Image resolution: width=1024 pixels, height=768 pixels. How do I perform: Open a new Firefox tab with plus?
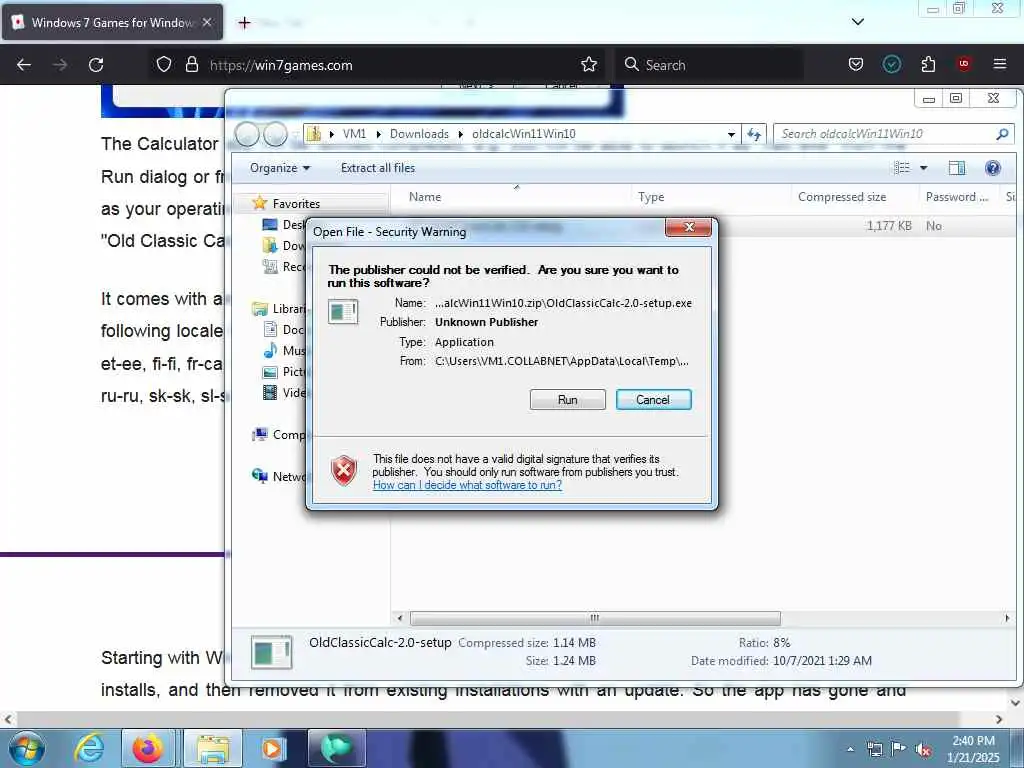(244, 23)
